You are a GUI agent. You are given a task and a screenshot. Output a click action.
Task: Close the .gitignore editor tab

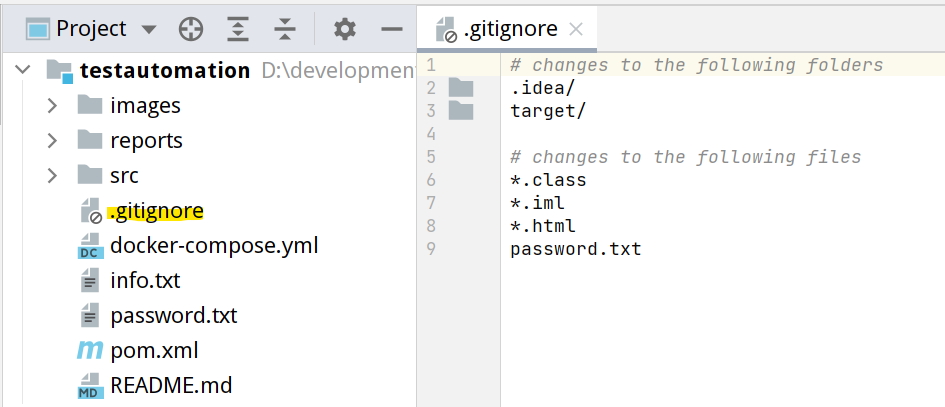point(576,29)
